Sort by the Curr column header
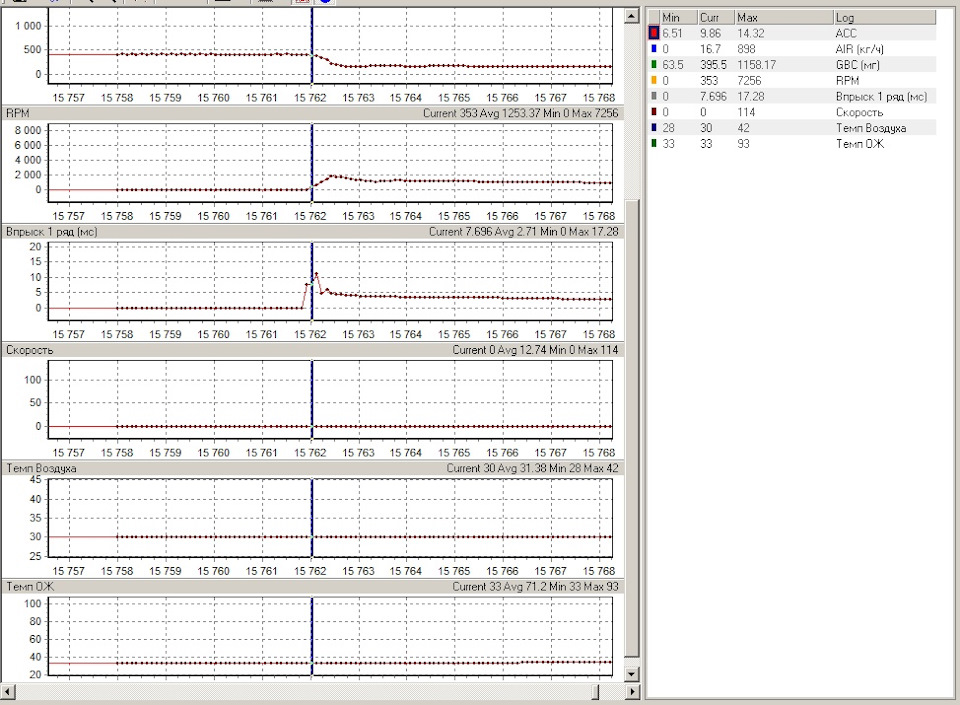The width and height of the screenshot is (960, 705). (x=714, y=17)
